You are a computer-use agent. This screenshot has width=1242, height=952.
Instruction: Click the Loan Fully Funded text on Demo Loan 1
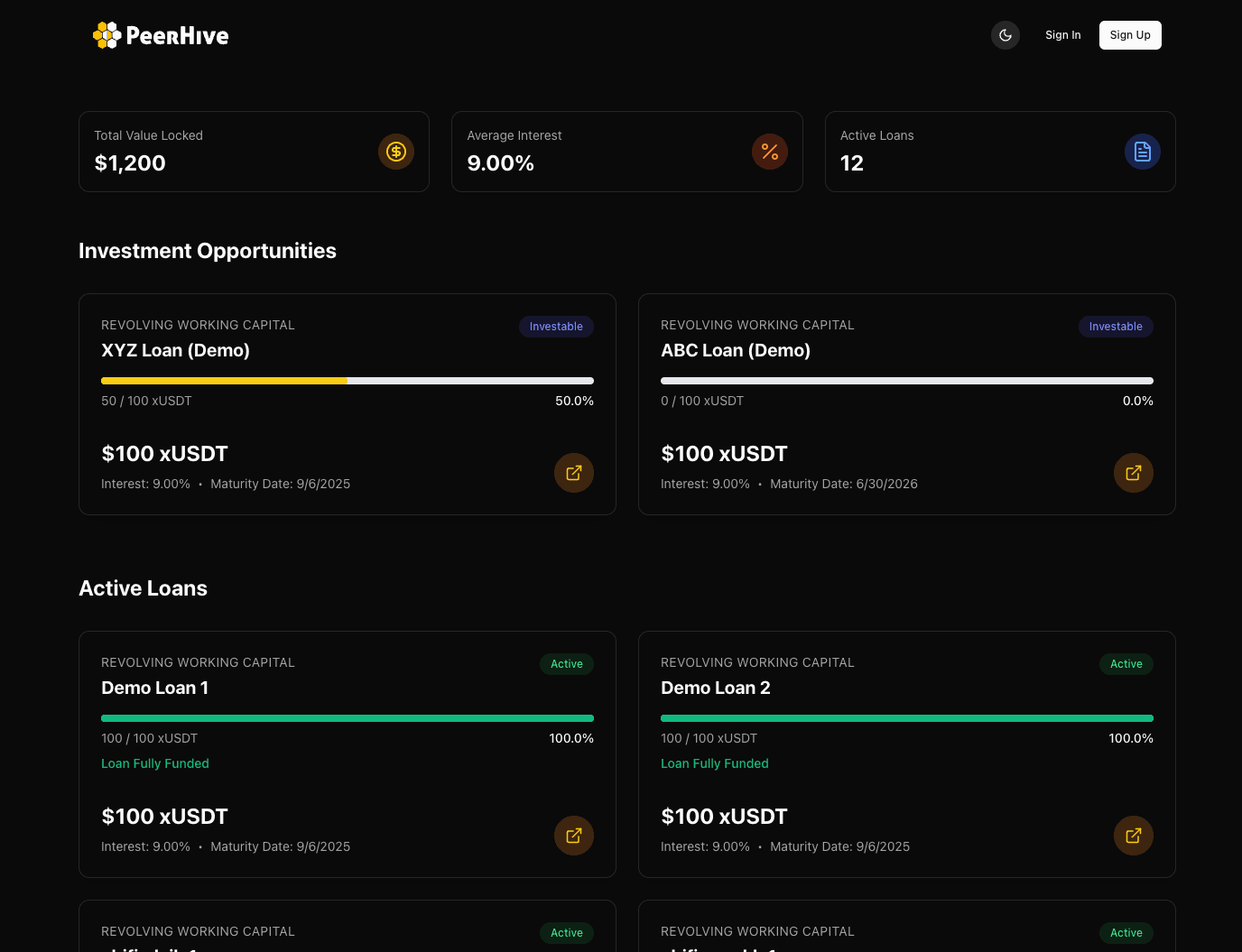(155, 763)
